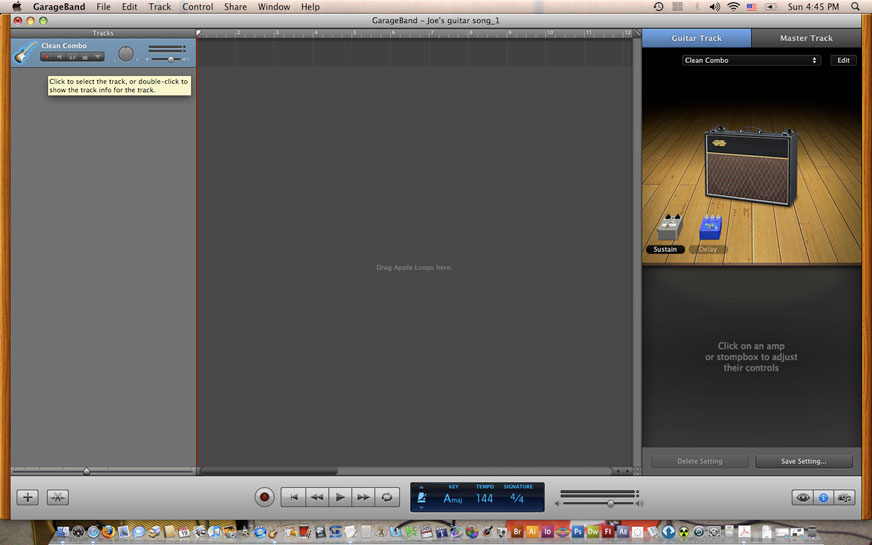
Task: Open the track editor scissors button
Action: click(58, 497)
